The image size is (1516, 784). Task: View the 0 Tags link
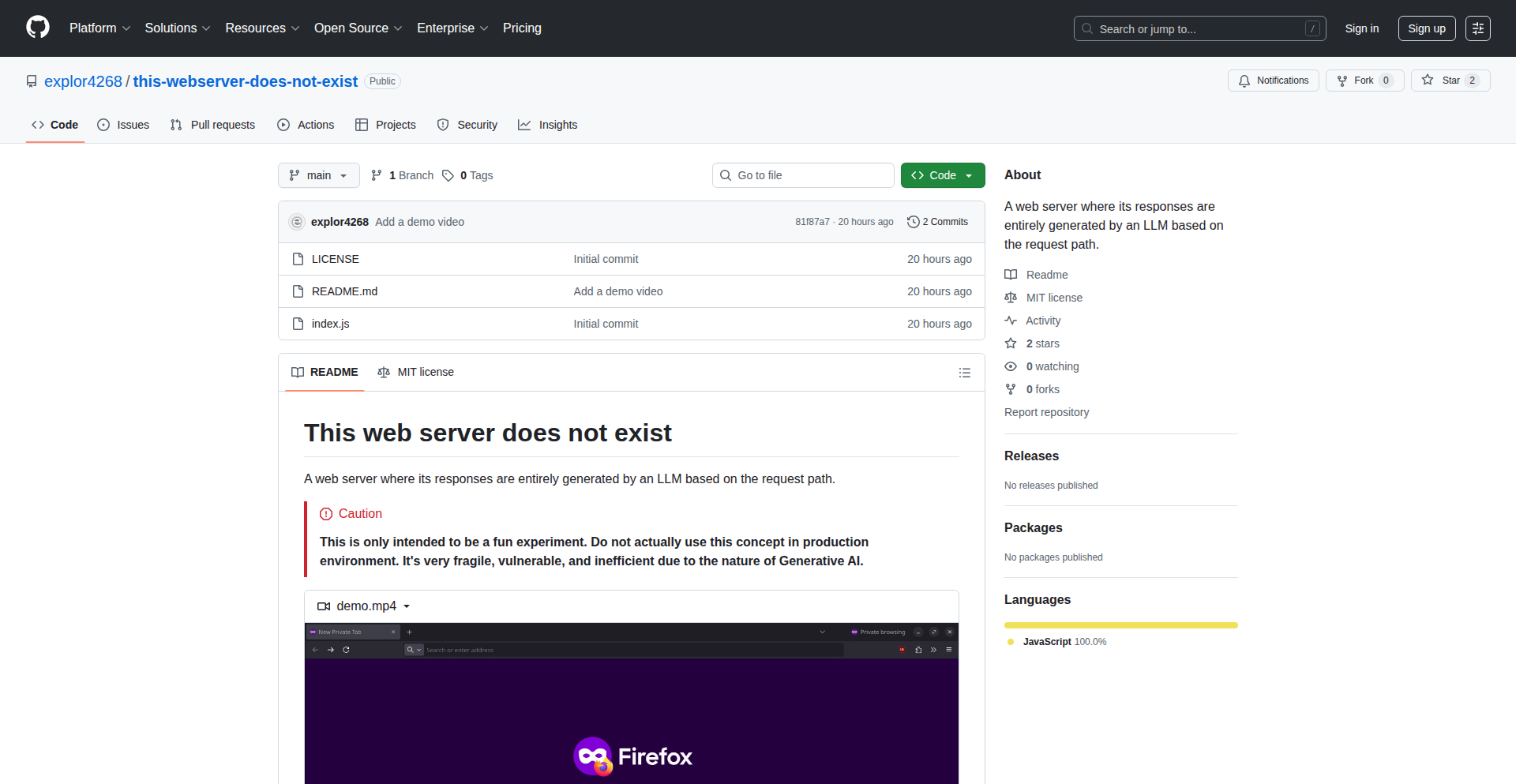468,175
